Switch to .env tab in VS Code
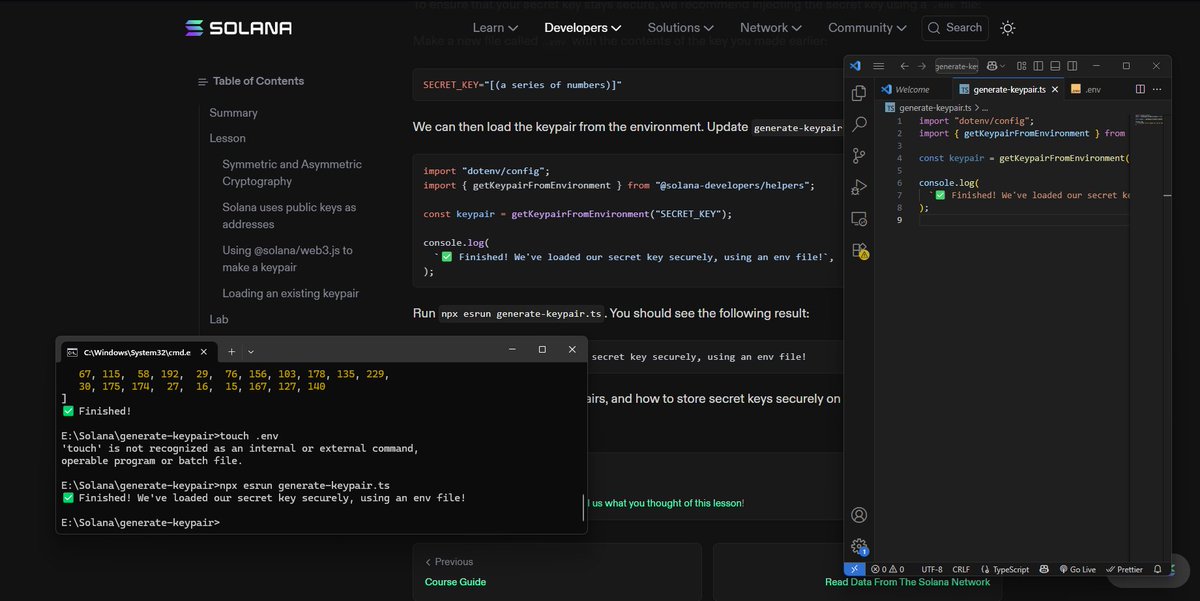This screenshot has height=601, width=1200. point(1086,89)
